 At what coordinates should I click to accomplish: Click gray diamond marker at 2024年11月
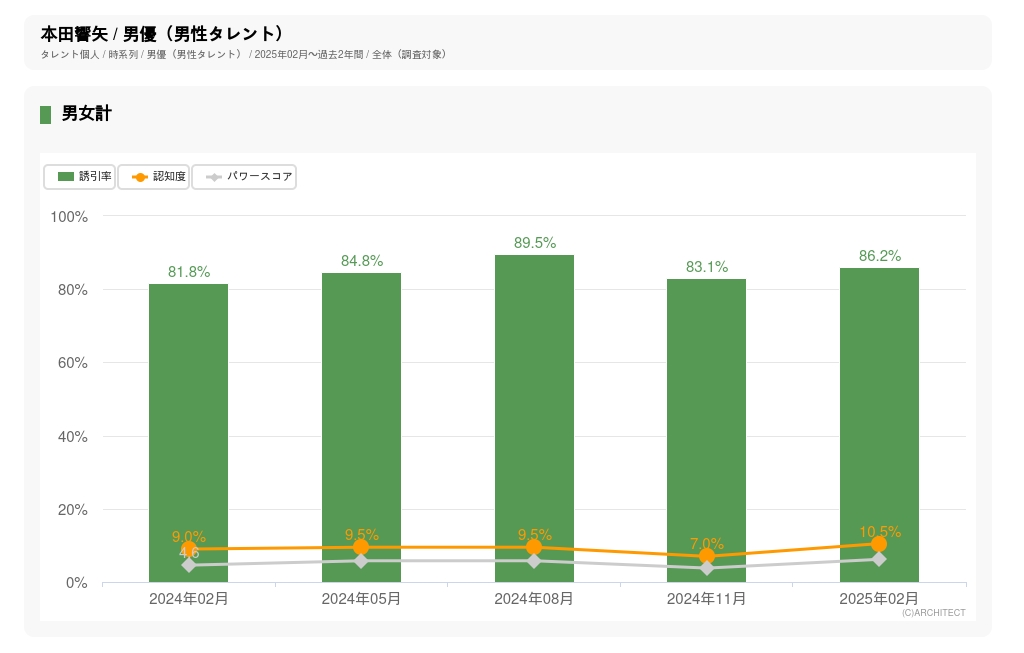(x=707, y=568)
